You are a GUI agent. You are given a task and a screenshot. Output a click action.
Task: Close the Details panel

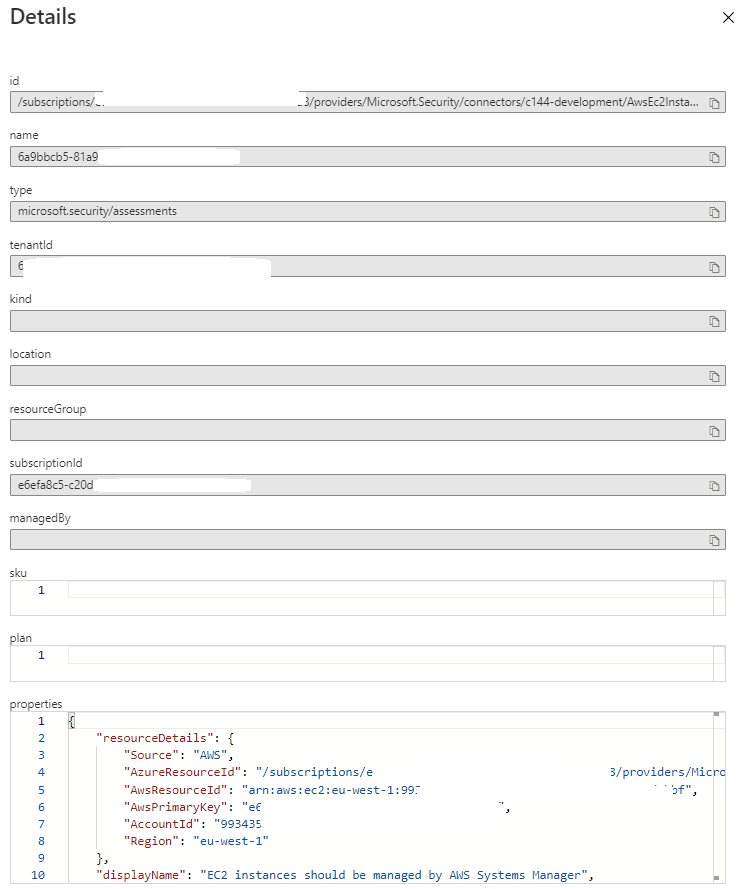click(726, 18)
